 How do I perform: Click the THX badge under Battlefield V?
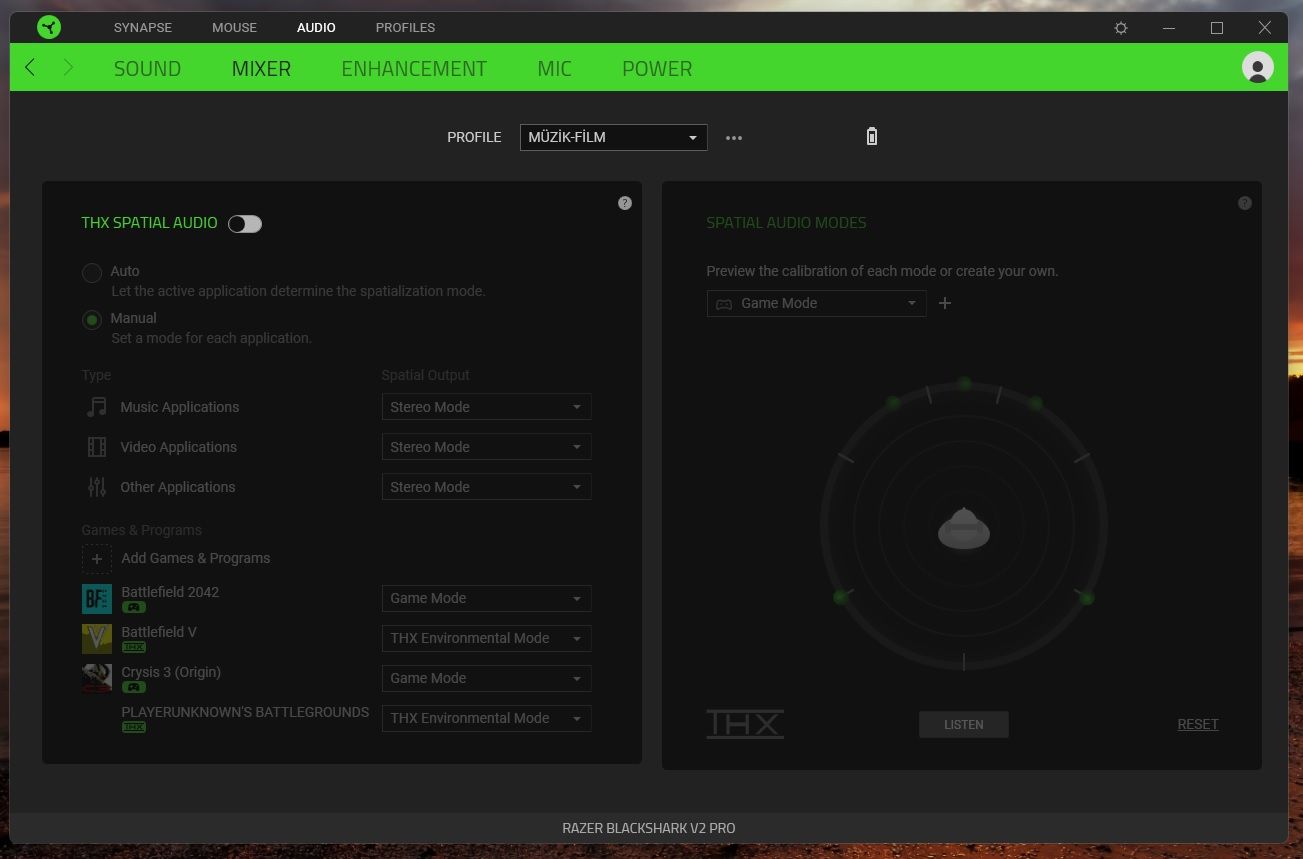[x=134, y=647]
